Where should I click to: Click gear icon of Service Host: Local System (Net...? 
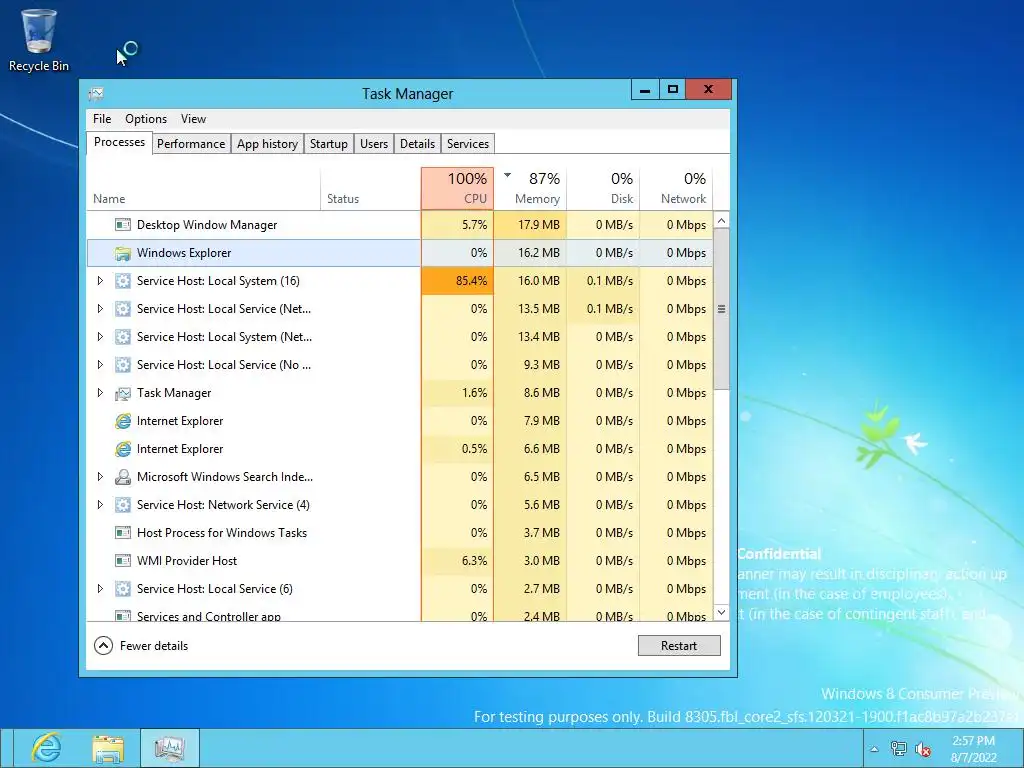point(123,337)
